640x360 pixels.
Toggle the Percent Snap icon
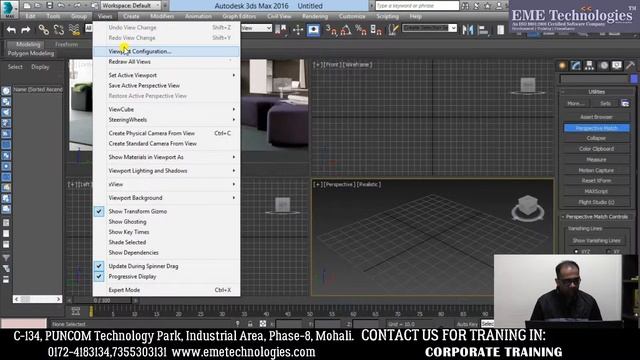(x=361, y=29)
